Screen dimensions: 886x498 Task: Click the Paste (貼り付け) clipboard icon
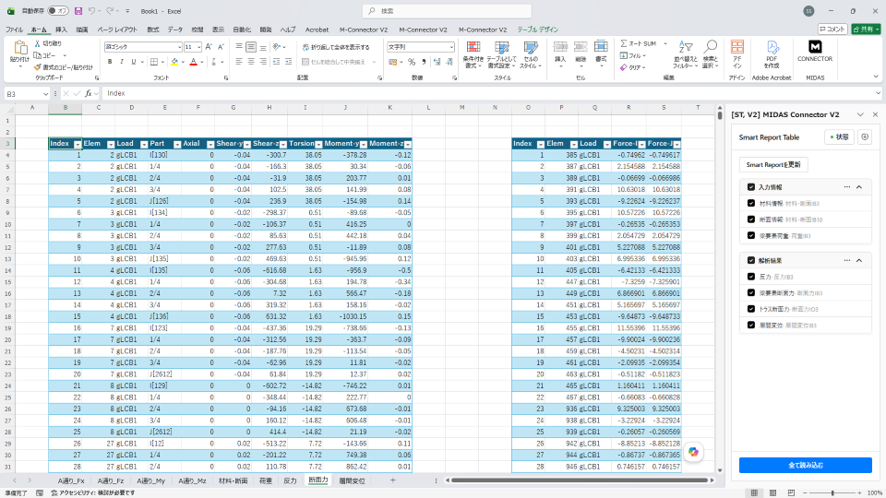20,49
